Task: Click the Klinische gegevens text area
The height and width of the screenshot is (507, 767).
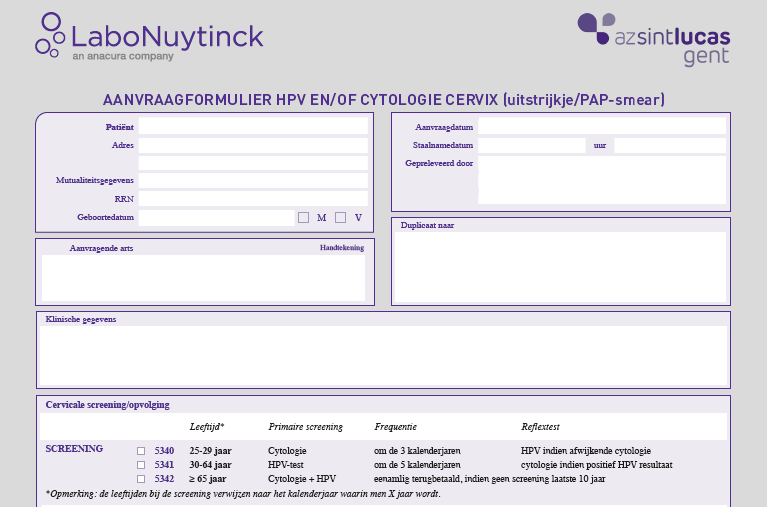Action: pos(384,356)
